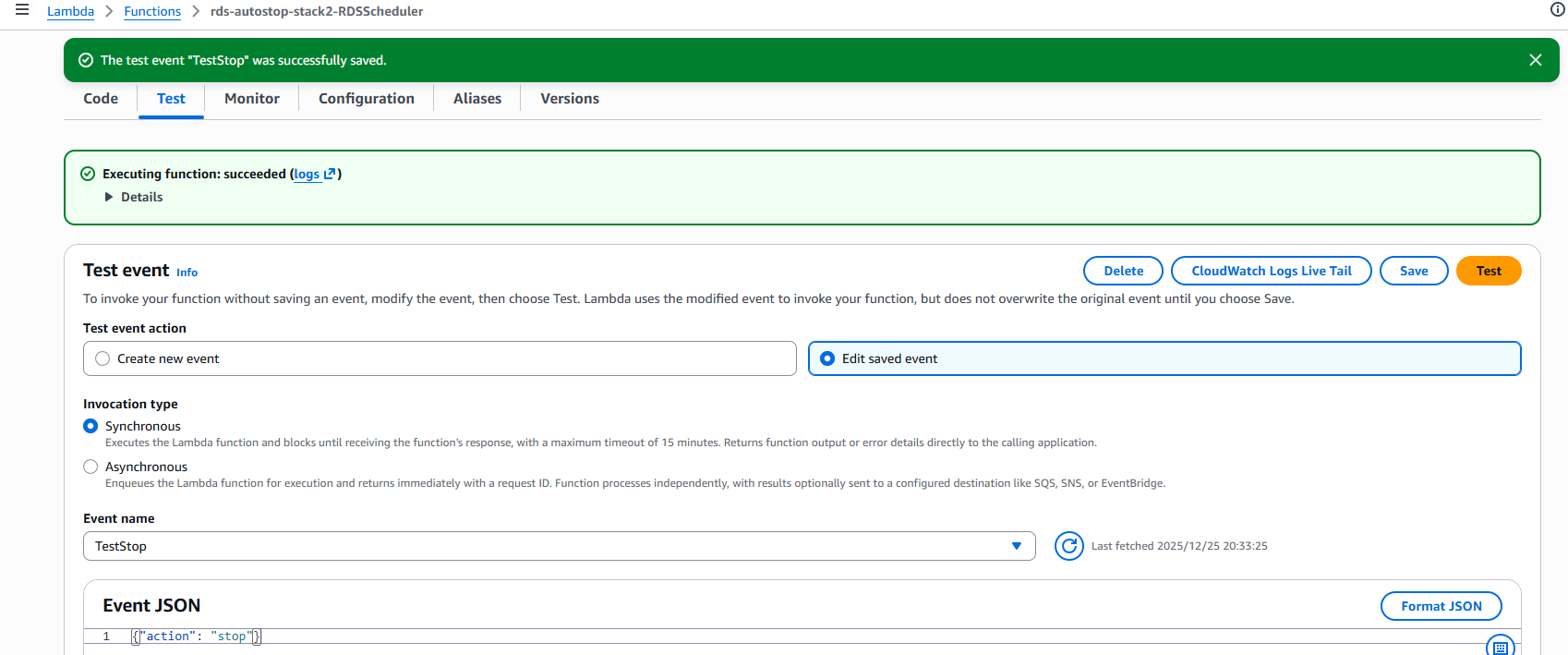
Task: Open CloudWatch Logs Live Tail
Action: point(1272,271)
